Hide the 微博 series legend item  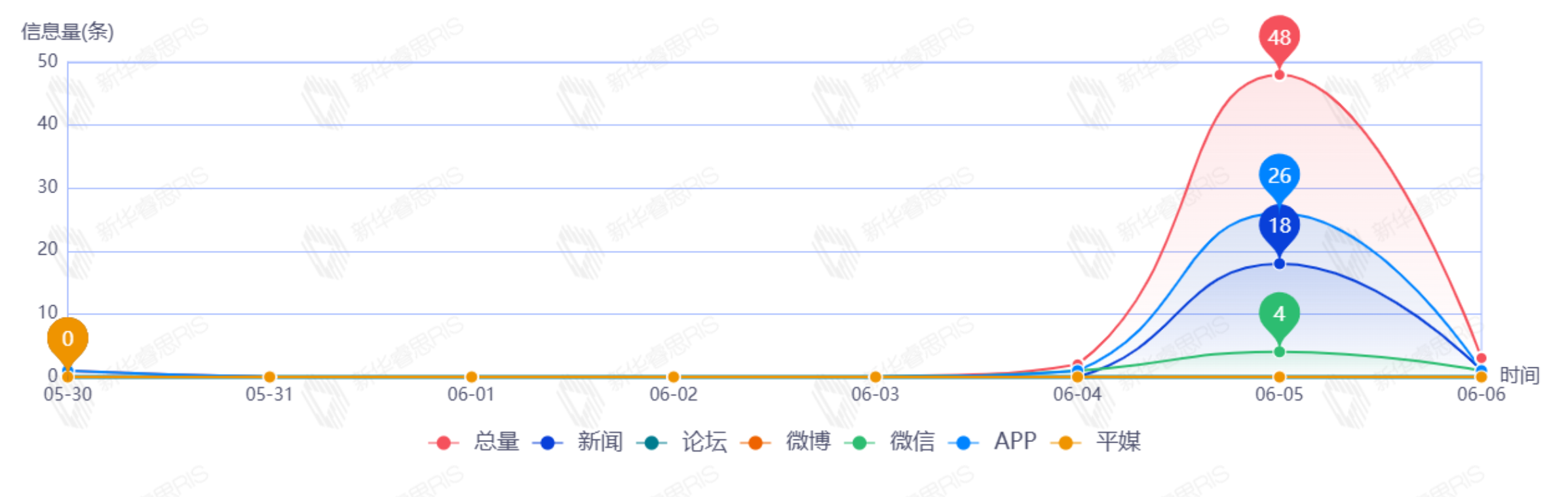coord(786,442)
